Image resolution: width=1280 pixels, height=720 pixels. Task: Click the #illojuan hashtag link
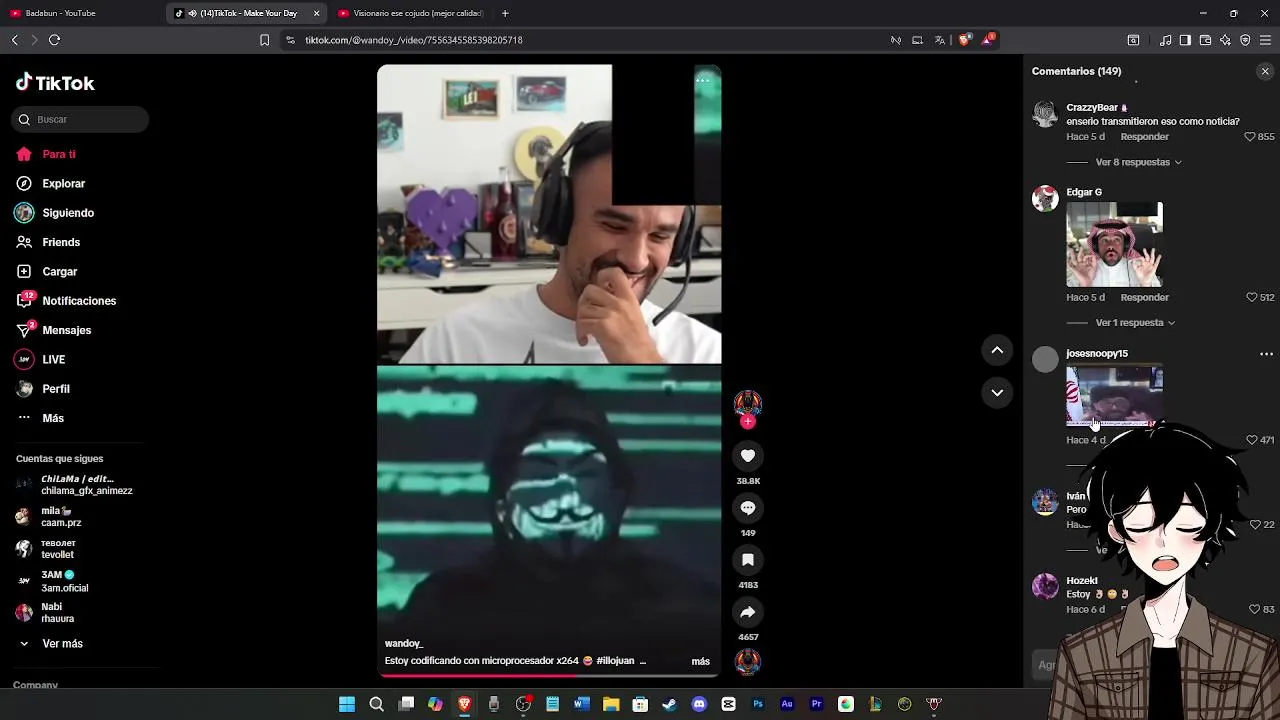[615, 661]
